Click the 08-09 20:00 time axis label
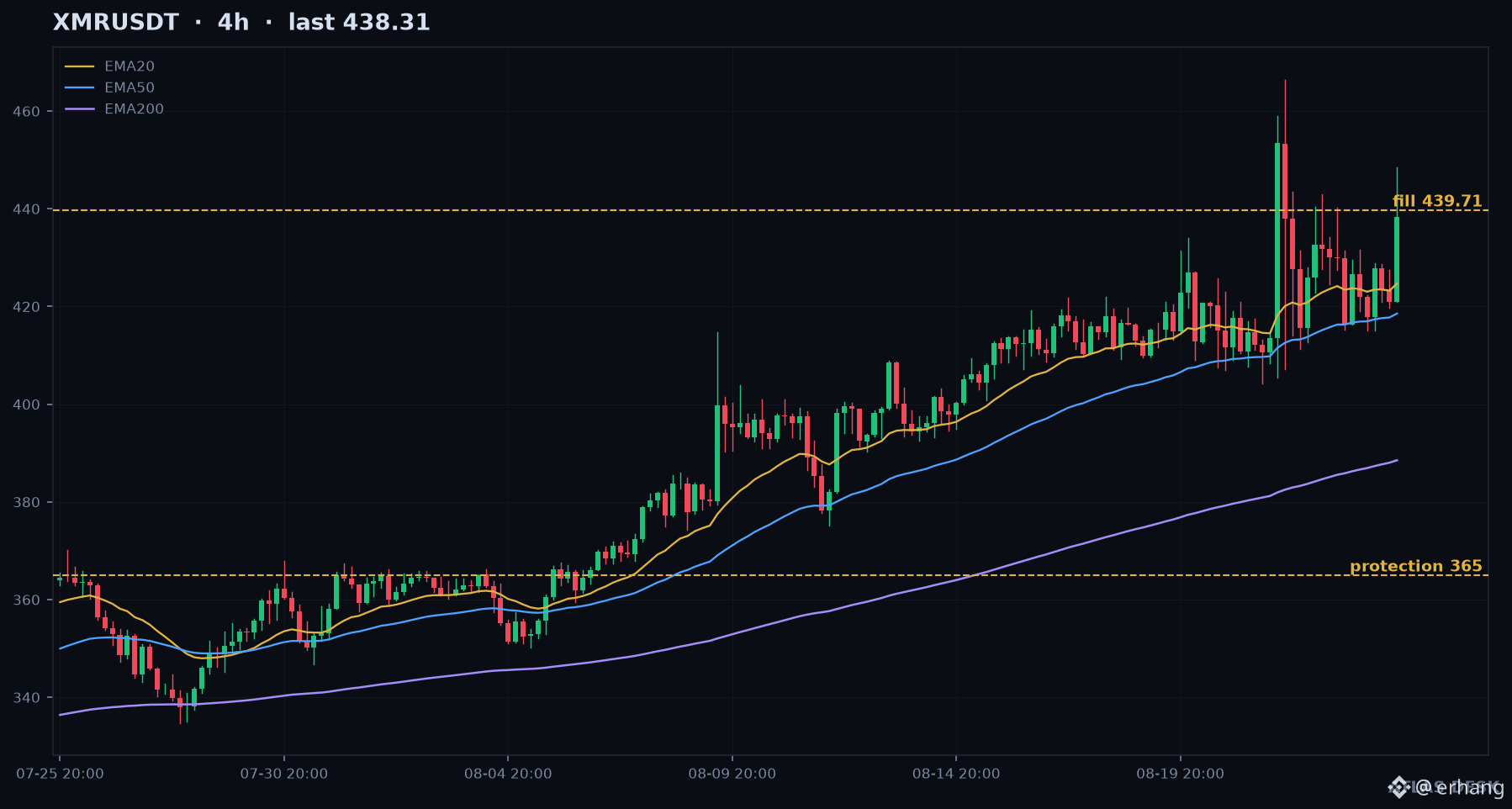Image resolution: width=1512 pixels, height=809 pixels. click(732, 774)
